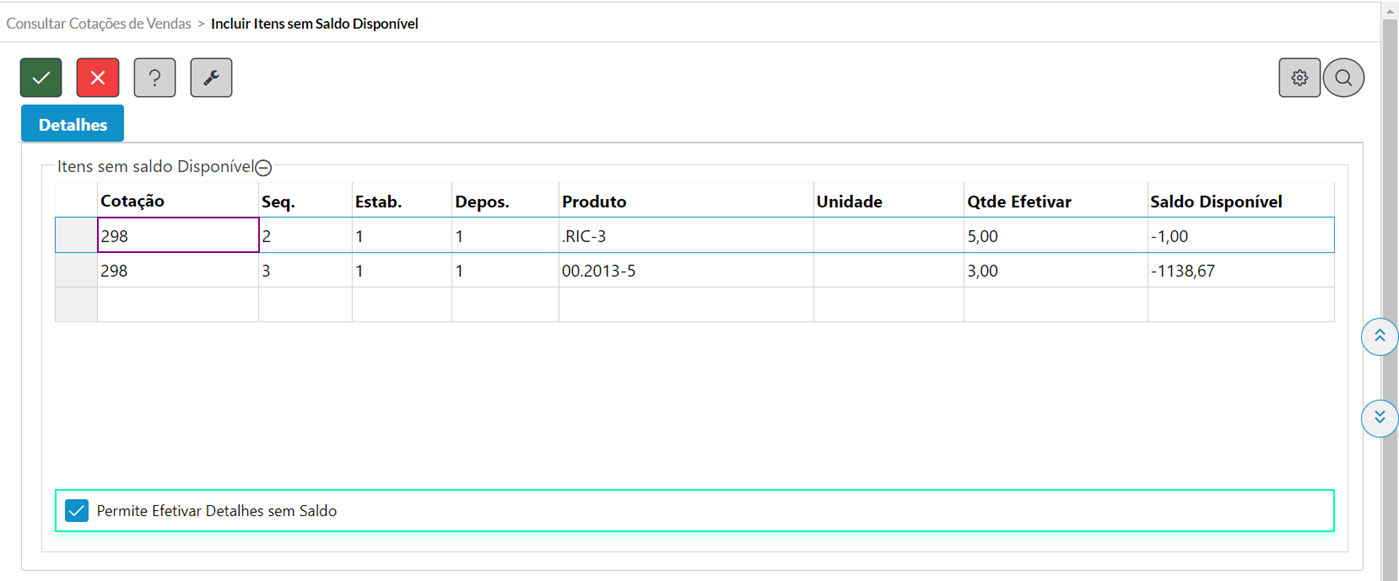Go back to Consultar Cotações de Vendas breadcrumb
The image size is (1399, 581).
[98, 23]
